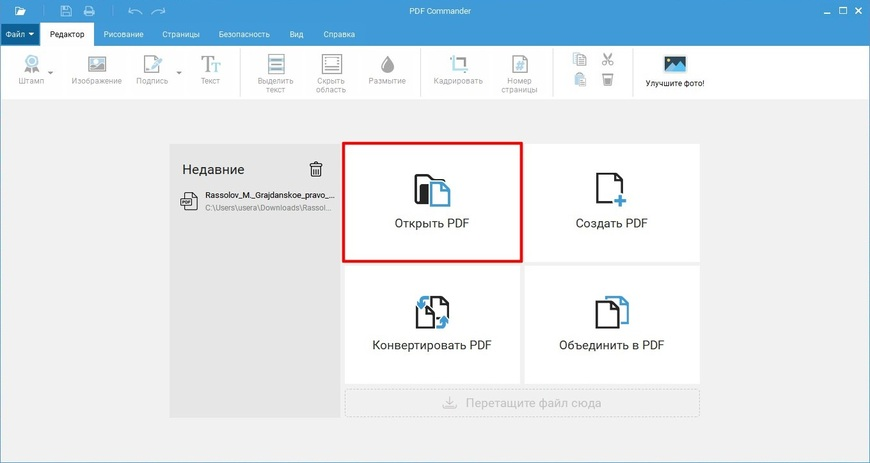This screenshot has height=463, width=870.
Task: Close the PDF Commander window
Action: coord(857,11)
